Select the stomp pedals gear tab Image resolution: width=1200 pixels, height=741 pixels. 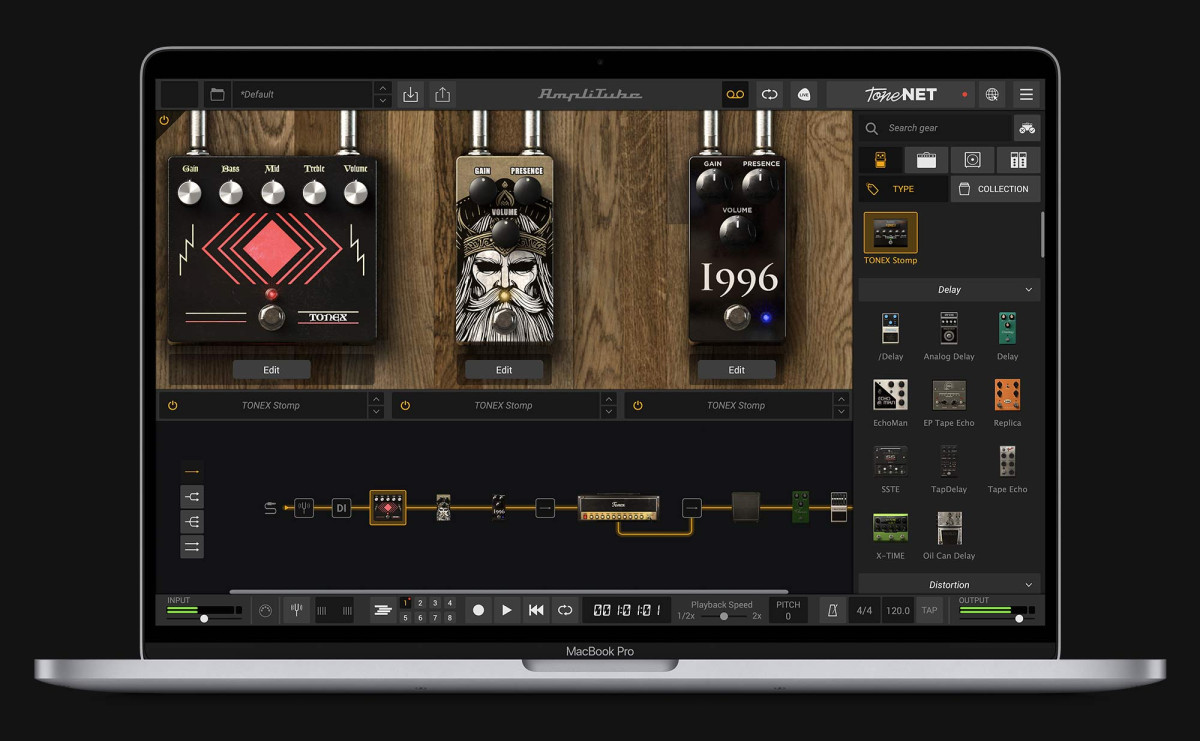(x=880, y=160)
